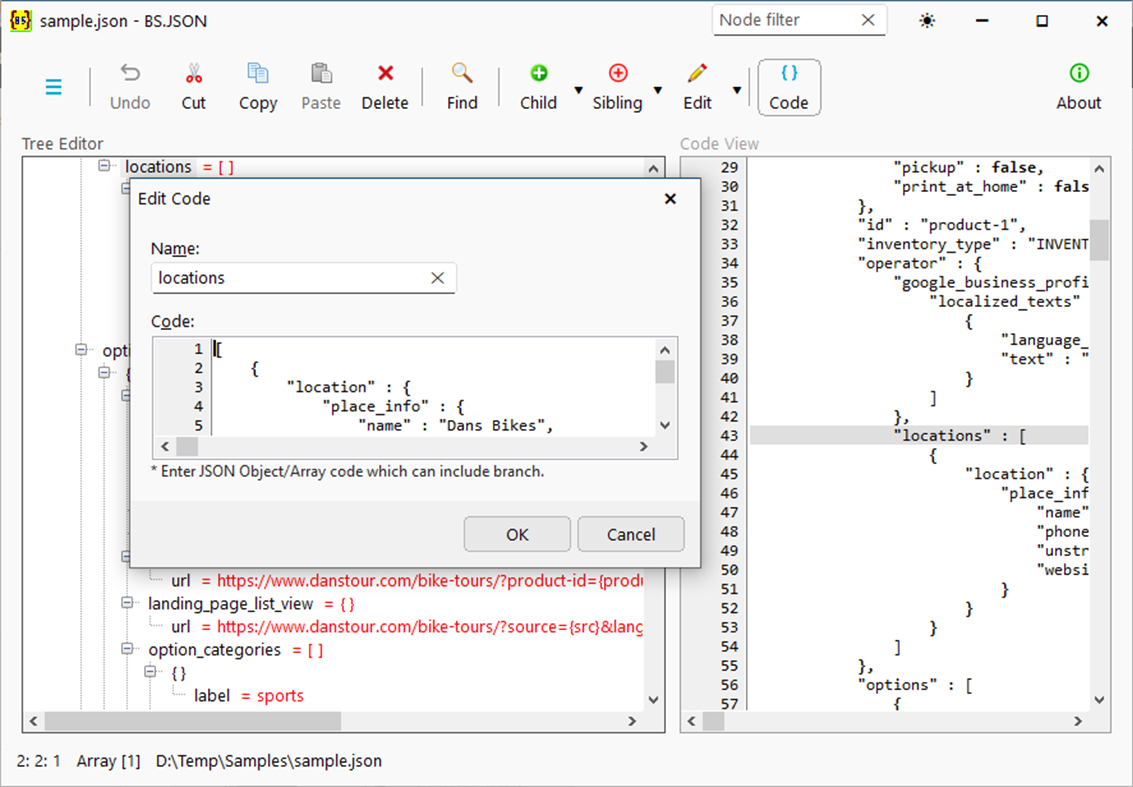Cut the selected node
This screenshot has height=787, width=1133.
[194, 87]
